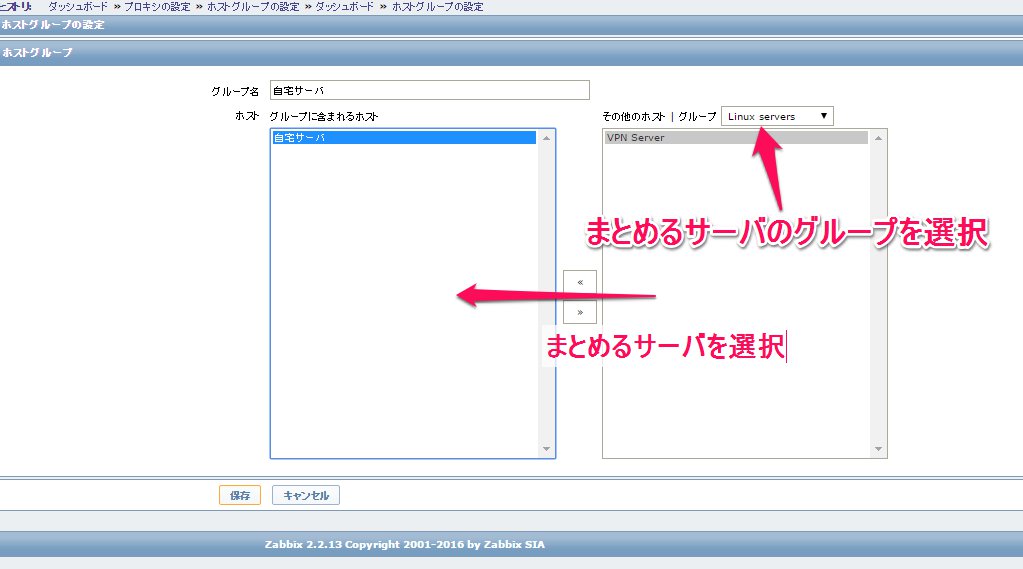Click empty area inside the その他のホスト list box
The height and width of the screenshot is (569, 1023).
tap(735, 380)
